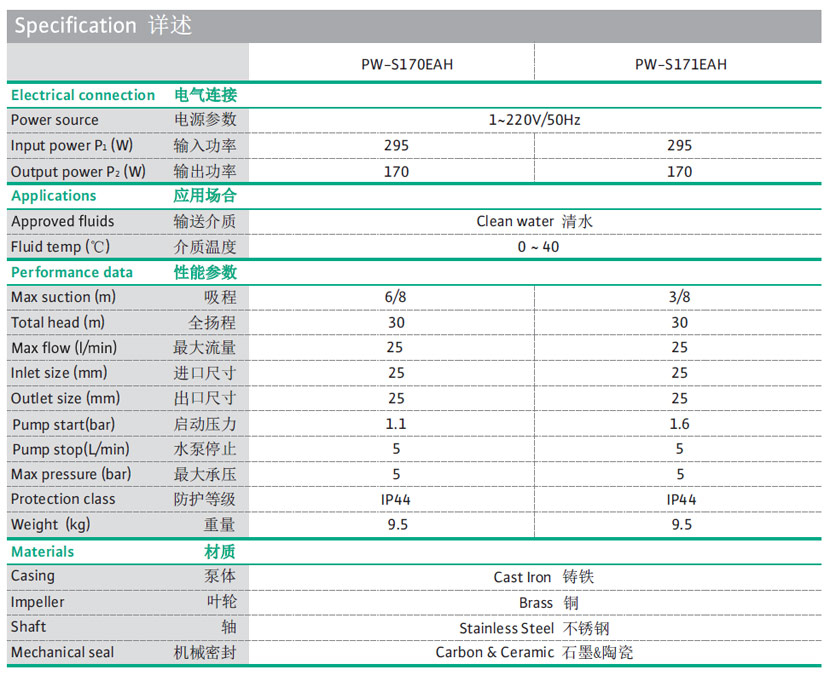Viewport: 830px width, 678px height.
Task: Click the 'Weight (kg)' label
Action: point(51,525)
